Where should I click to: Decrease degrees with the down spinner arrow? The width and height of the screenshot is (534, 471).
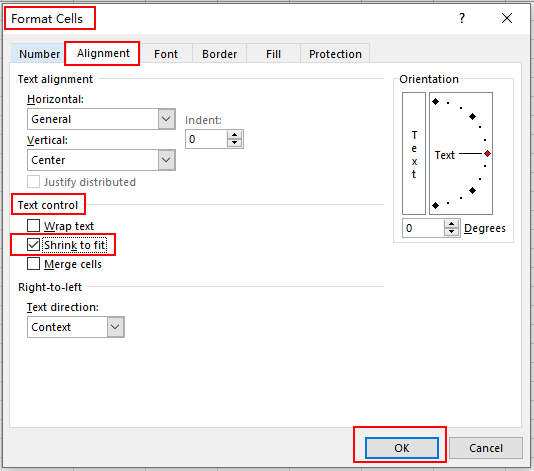(452, 232)
